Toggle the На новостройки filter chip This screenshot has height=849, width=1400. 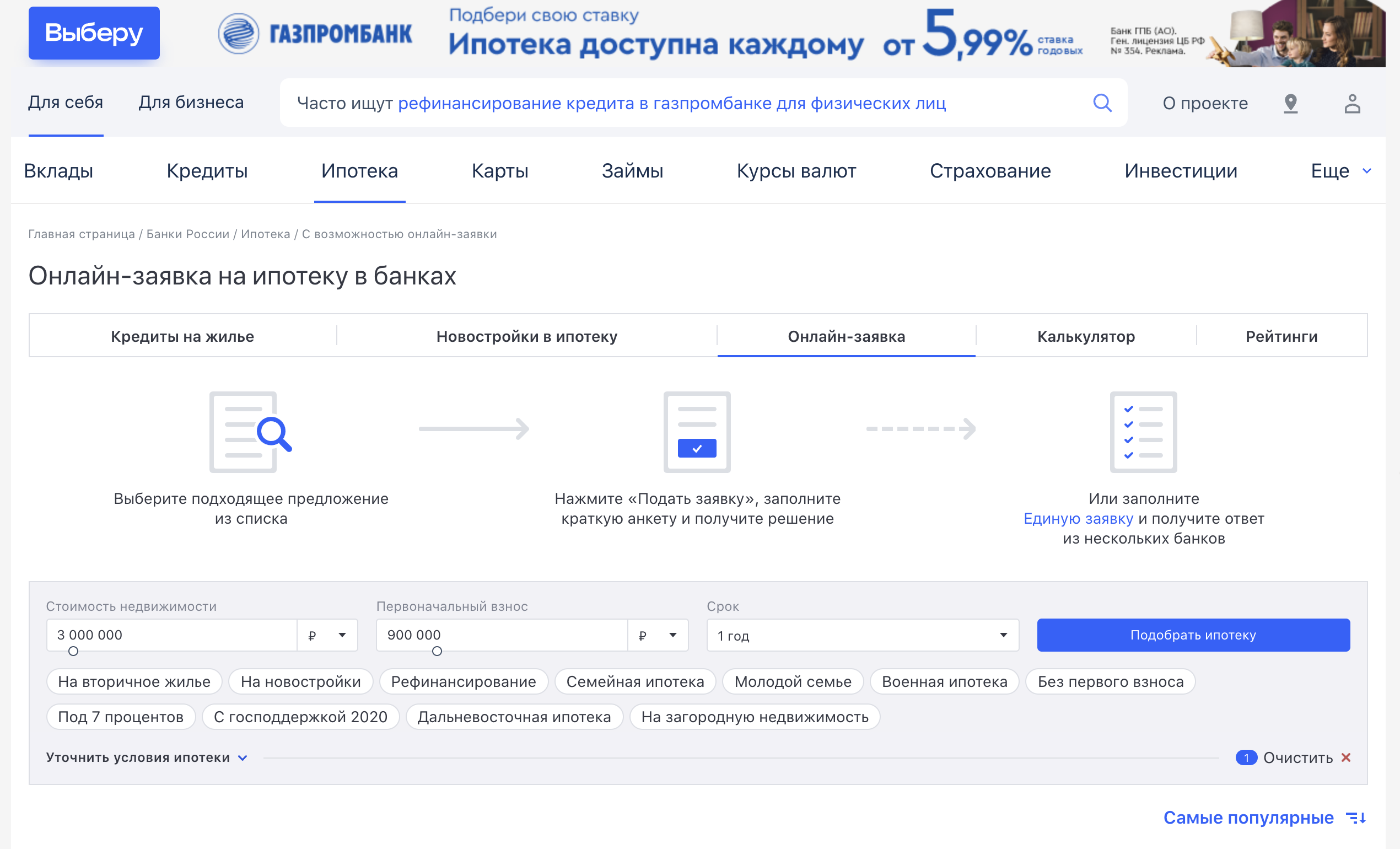(300, 681)
